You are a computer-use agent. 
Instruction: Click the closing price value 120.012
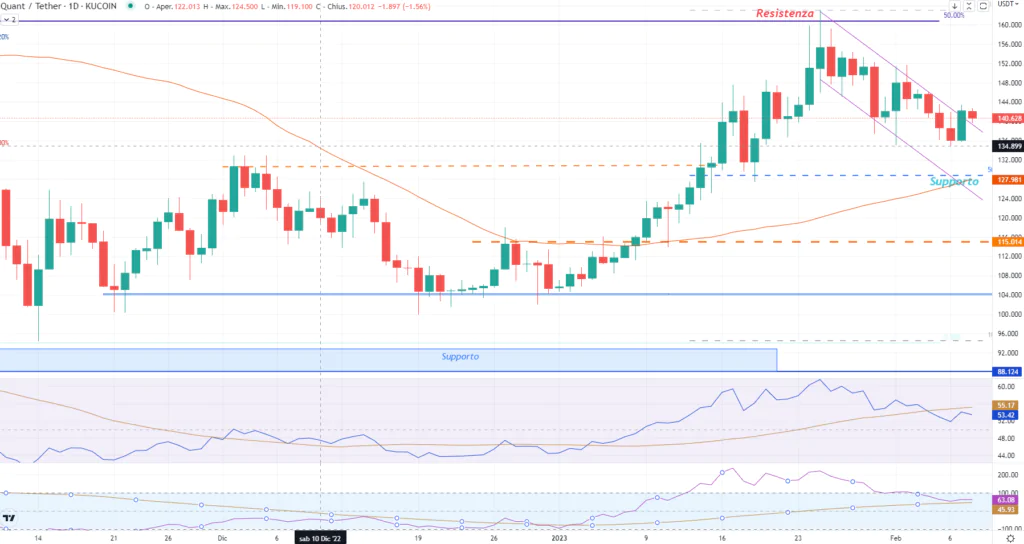pyautogui.click(x=361, y=7)
